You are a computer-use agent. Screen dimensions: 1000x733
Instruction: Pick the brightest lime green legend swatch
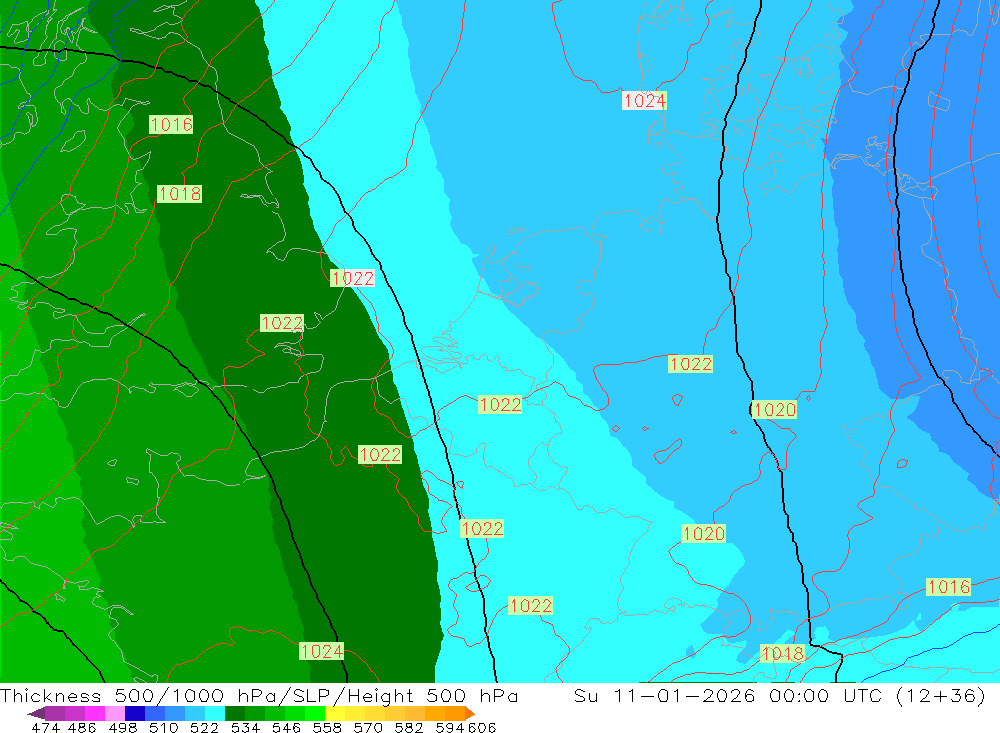coord(315,713)
